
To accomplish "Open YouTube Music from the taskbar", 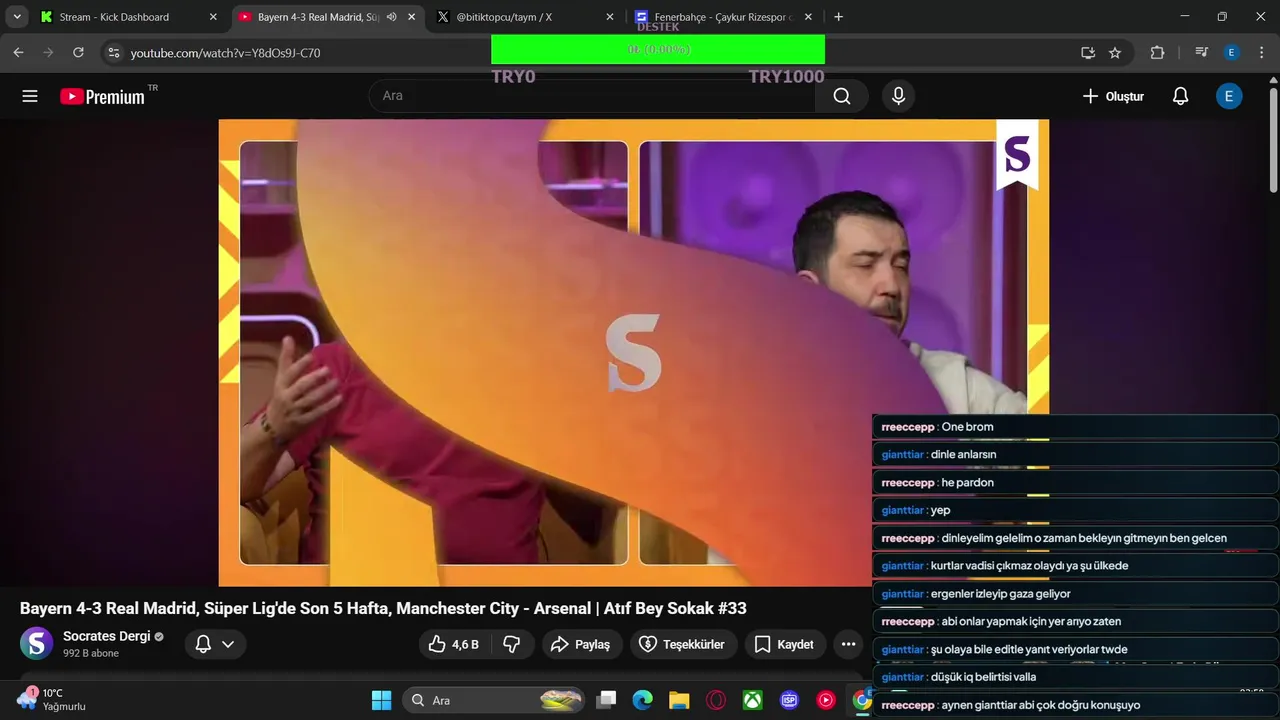I will point(826,700).
